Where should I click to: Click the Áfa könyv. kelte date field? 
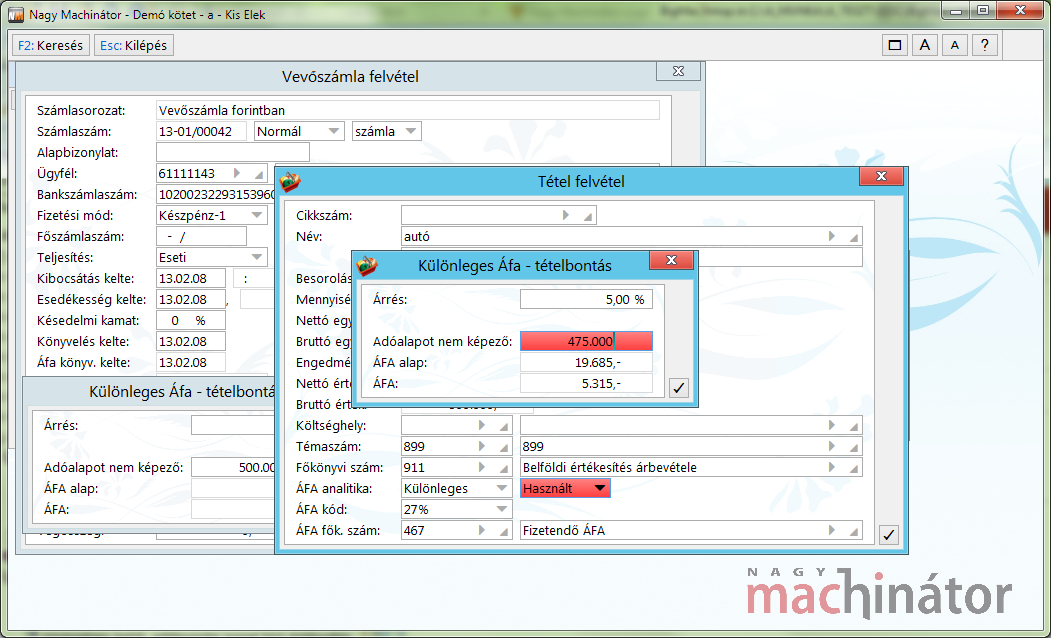coord(190,363)
